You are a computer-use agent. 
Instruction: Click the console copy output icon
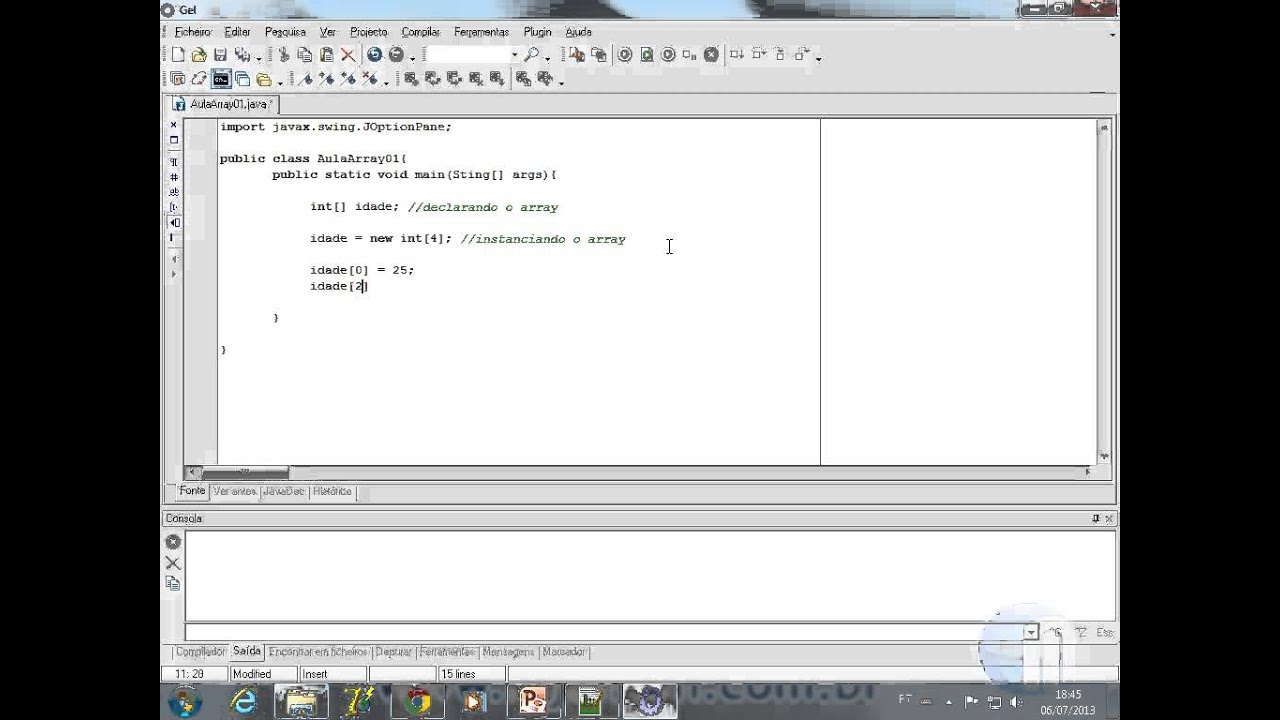pyautogui.click(x=173, y=583)
